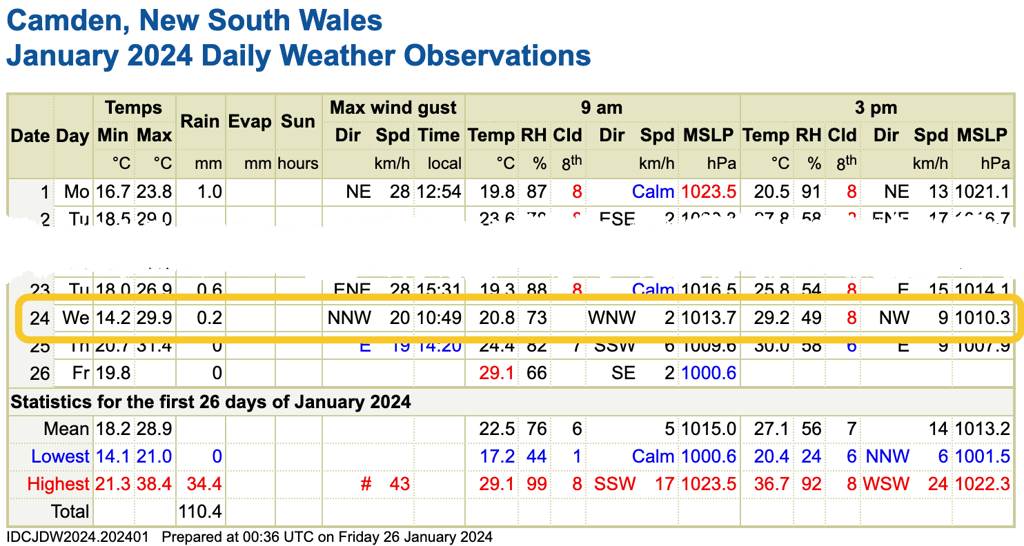1024x546 pixels.
Task: Click the red 'Highest' row label
Action: (58, 484)
